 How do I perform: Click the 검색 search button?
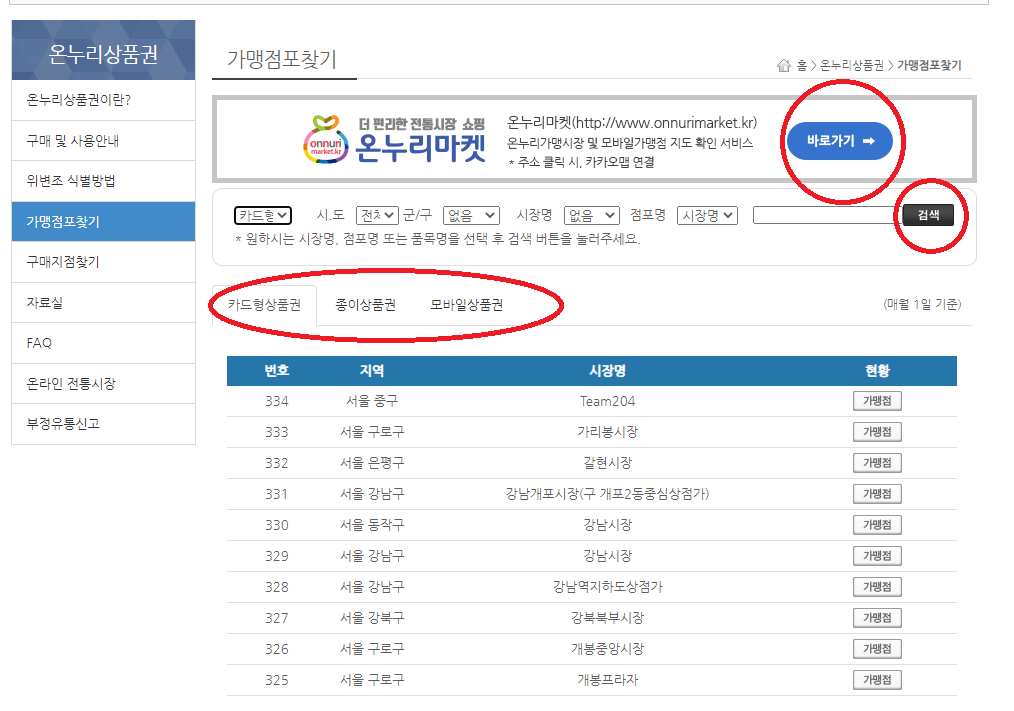coord(928,215)
